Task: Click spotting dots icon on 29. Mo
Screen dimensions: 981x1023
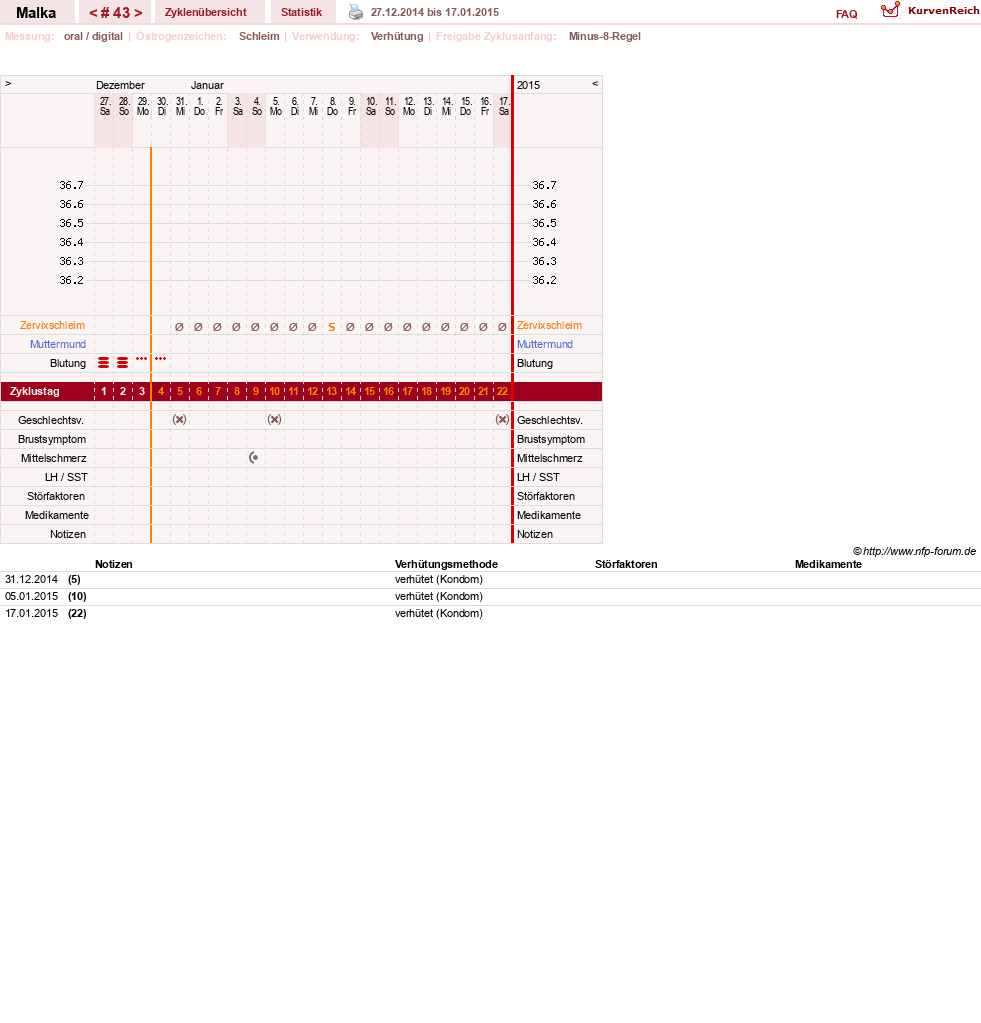Action: [142, 359]
